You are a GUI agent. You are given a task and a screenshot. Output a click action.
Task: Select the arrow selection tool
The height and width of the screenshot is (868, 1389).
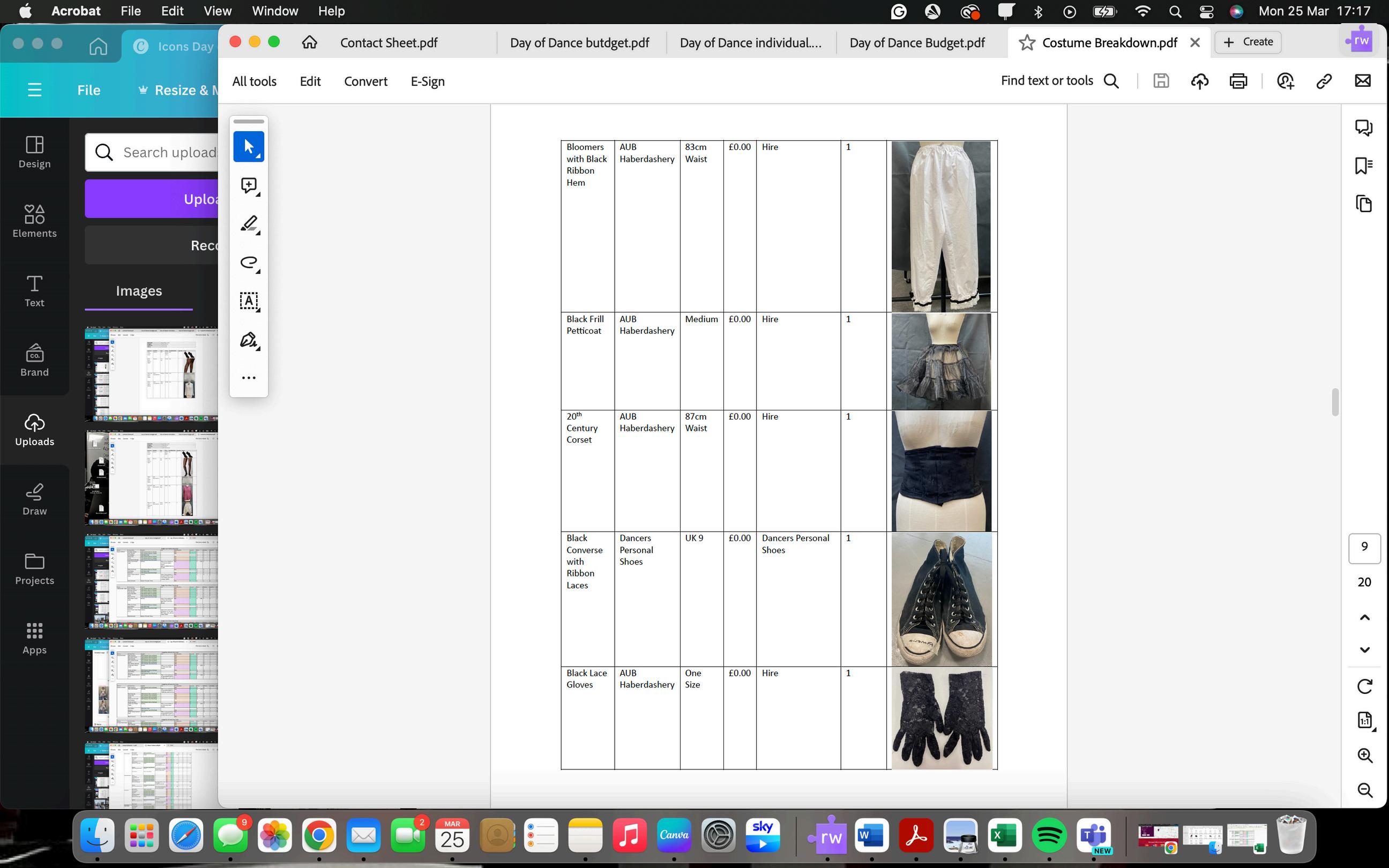(x=249, y=146)
